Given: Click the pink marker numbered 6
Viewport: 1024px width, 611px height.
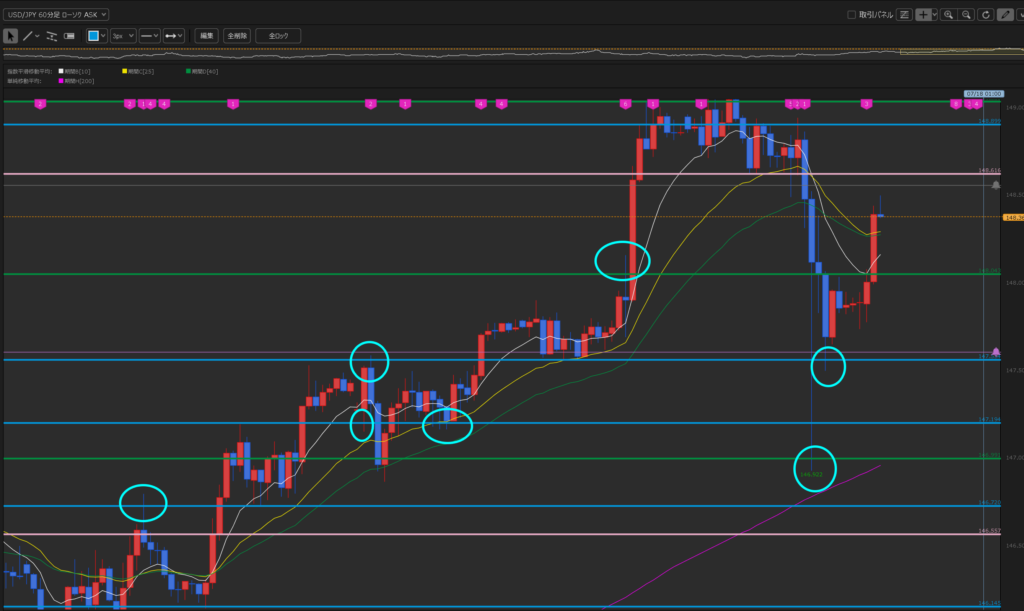Looking at the screenshot, I should coord(625,104).
